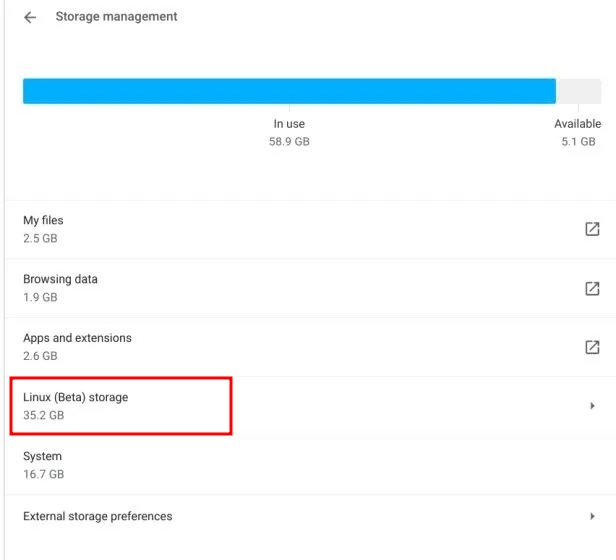Click the gray available portion of bar

[578, 91]
